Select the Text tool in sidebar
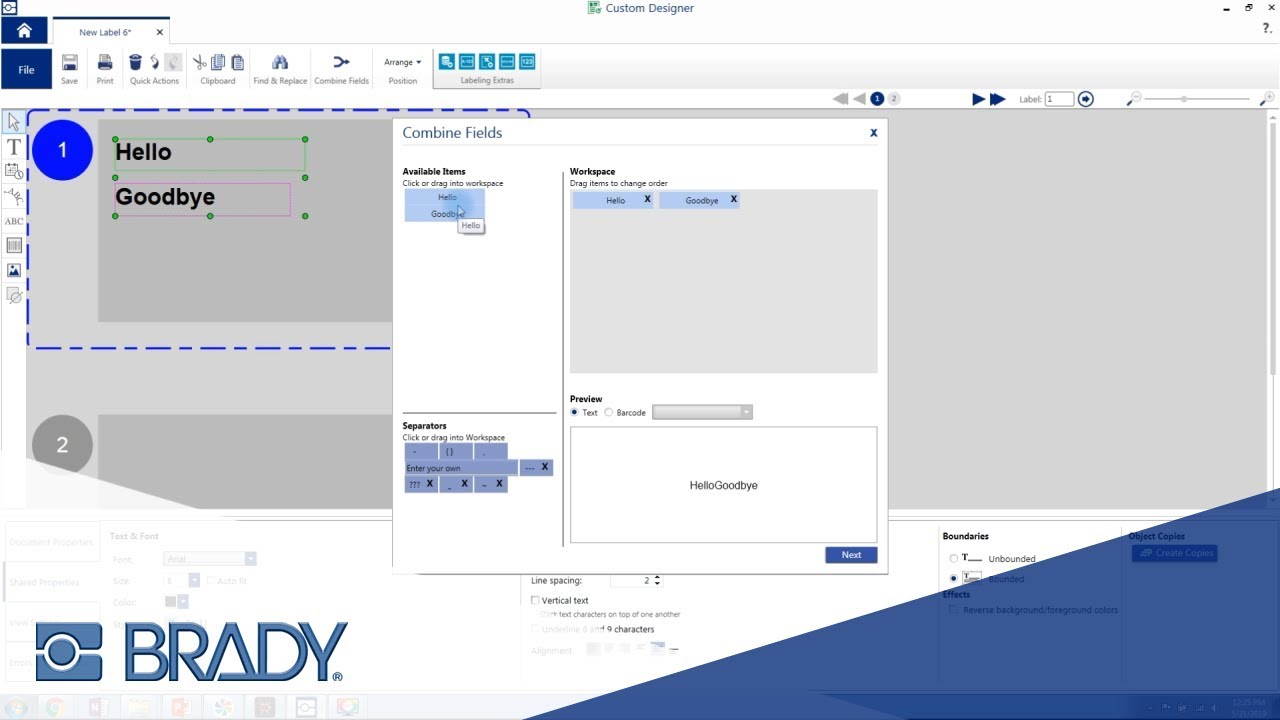 tap(14, 147)
